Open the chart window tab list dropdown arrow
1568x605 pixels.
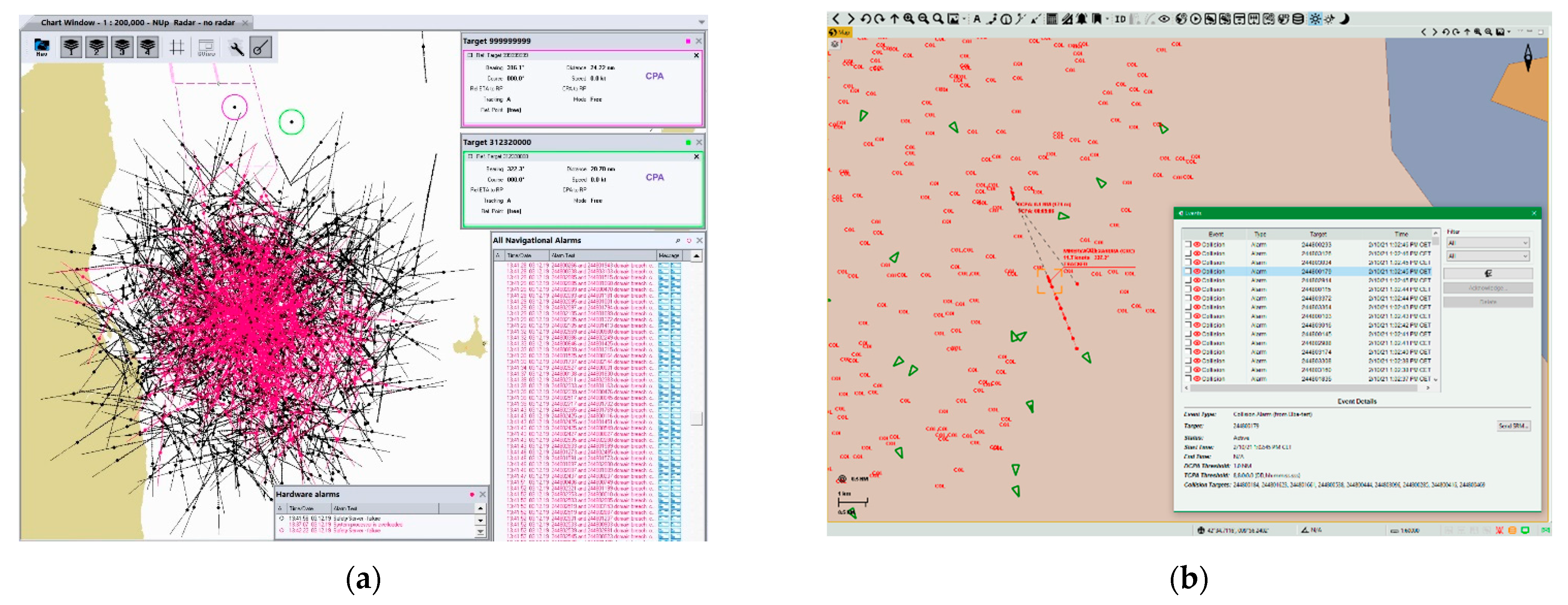point(701,22)
